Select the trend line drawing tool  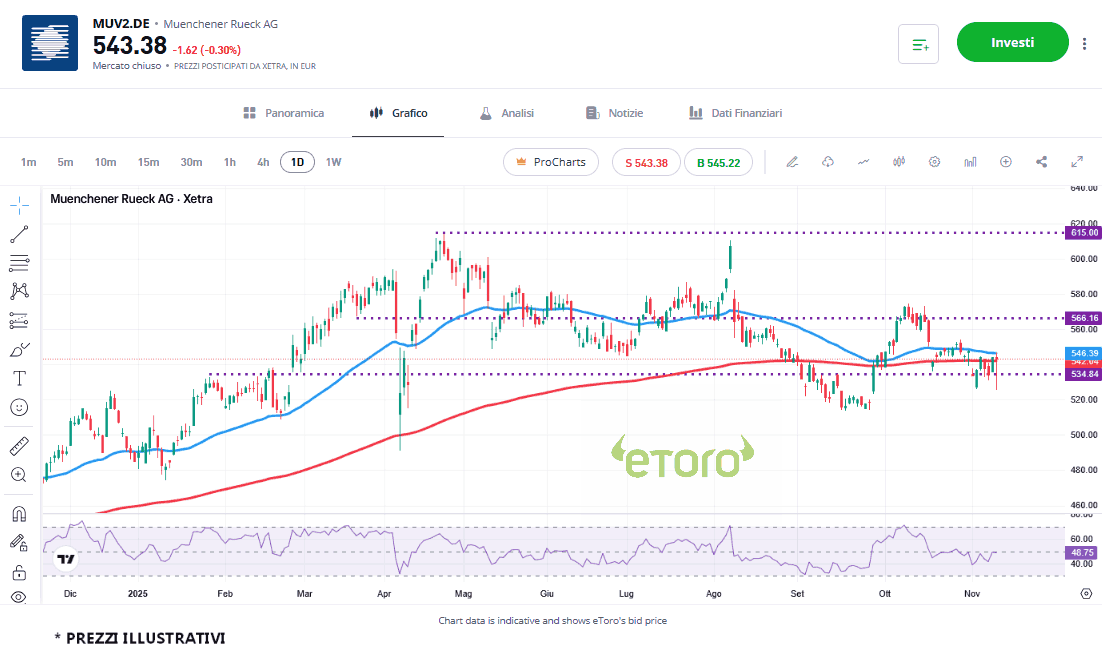[19, 234]
